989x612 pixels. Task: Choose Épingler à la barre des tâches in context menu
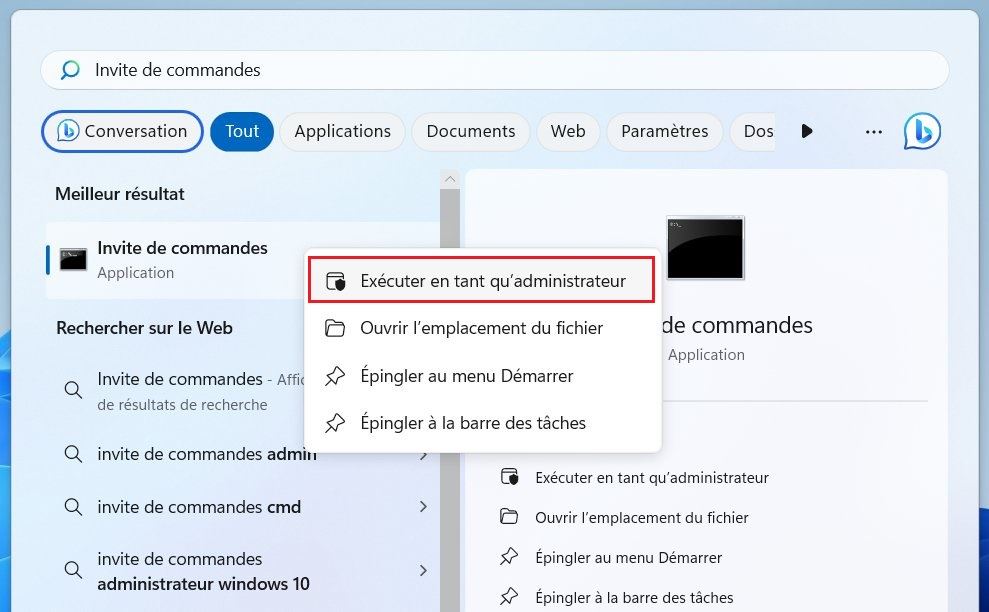click(x=481, y=423)
